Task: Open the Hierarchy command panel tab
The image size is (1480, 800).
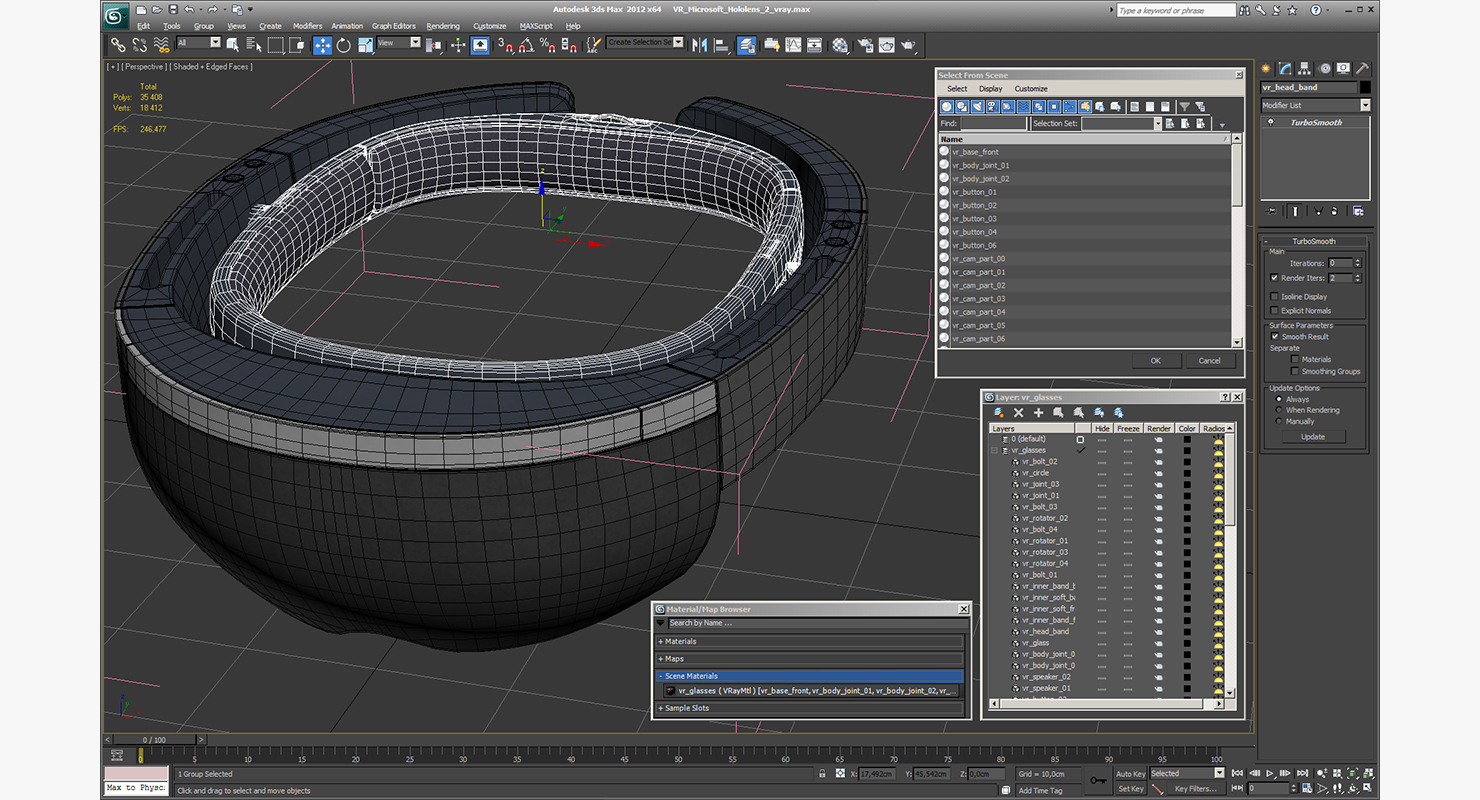Action: (x=1306, y=69)
